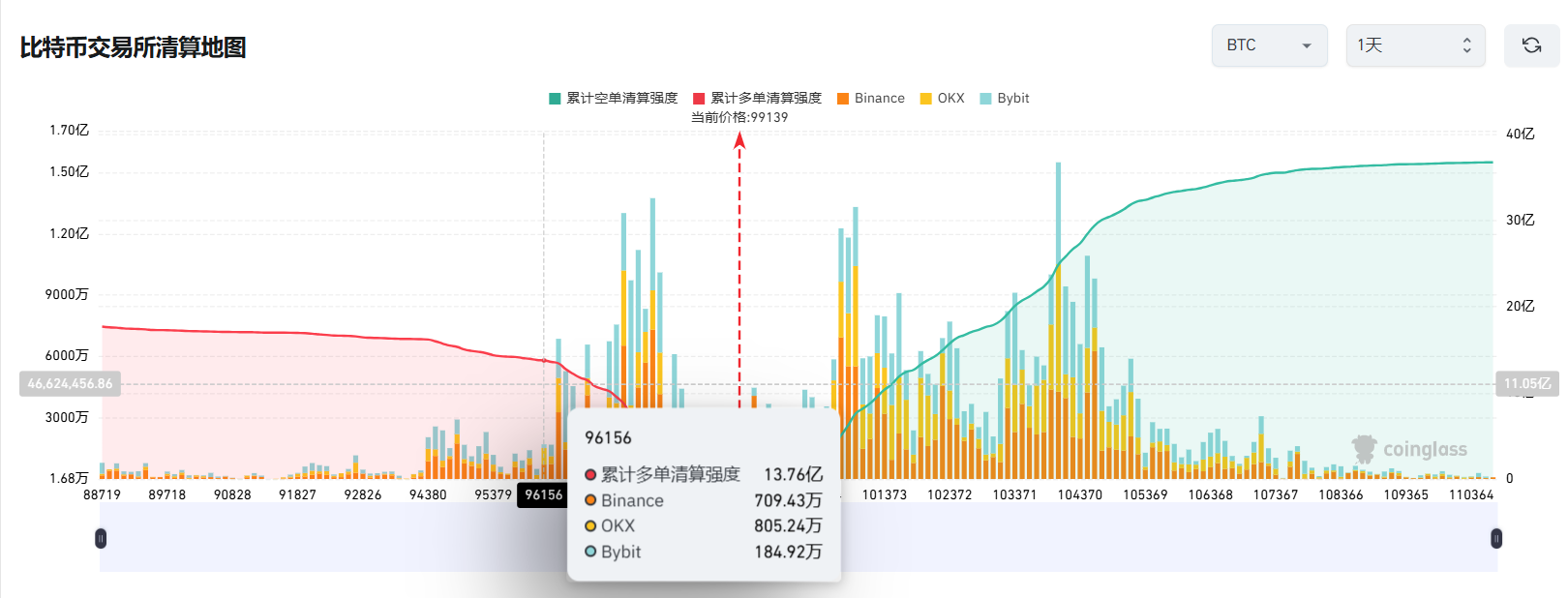Screen dimensions: 1568x598
Task: Click x-axis label 95379
Action: point(493,494)
